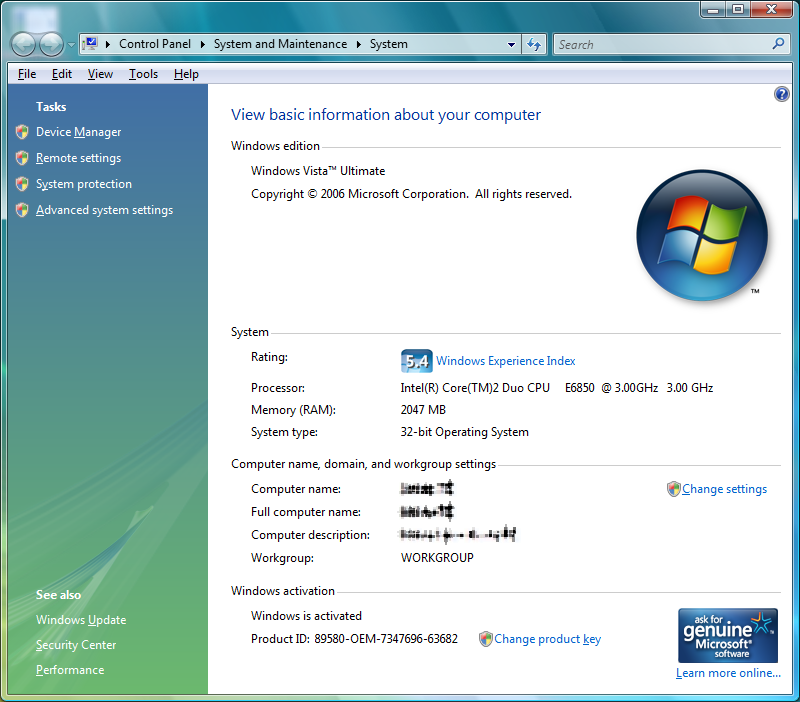
Task: Click the search magnifier icon
Action: click(x=779, y=44)
